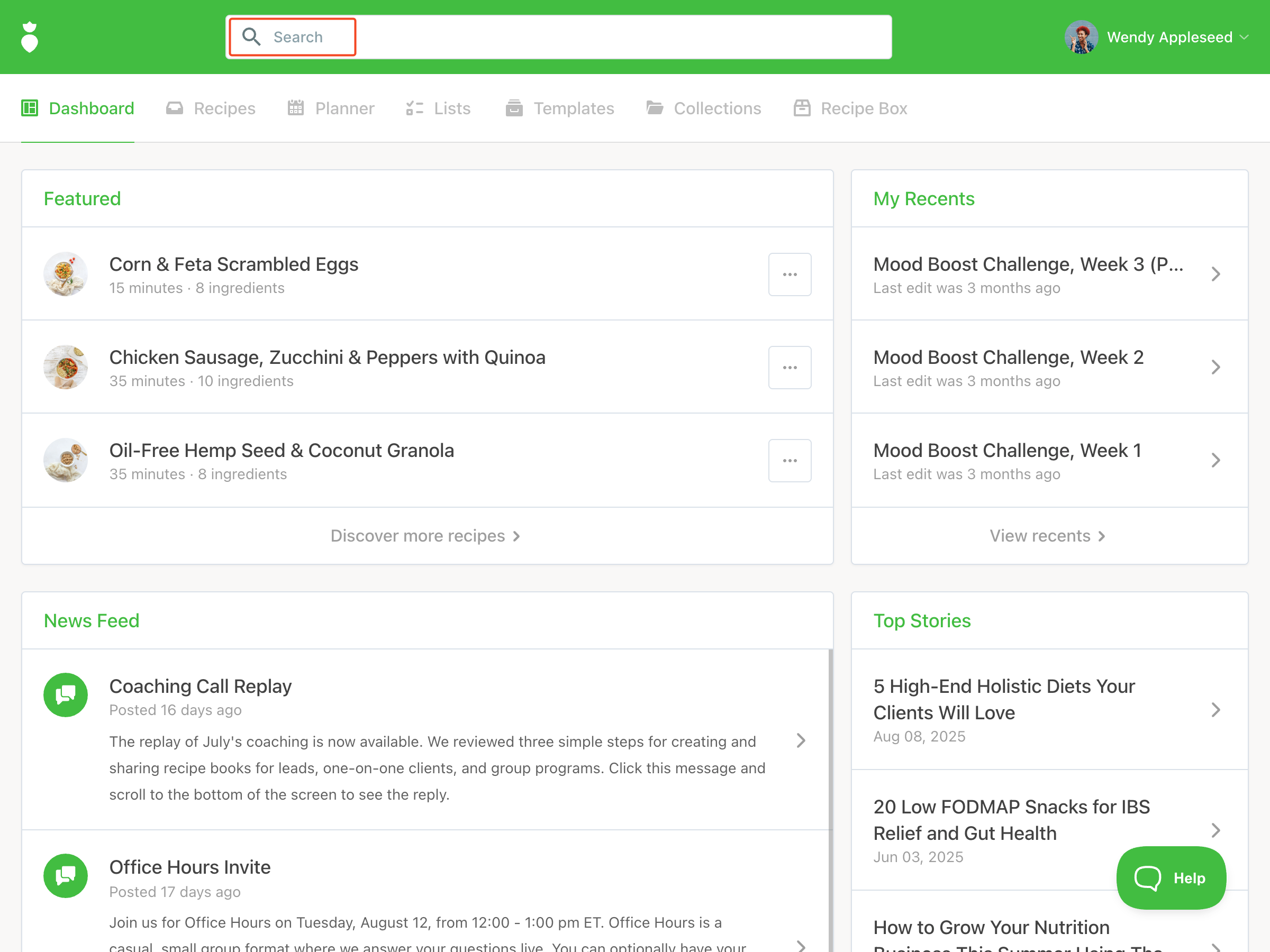Open Mood Boost Challenge Week 2 chevron
This screenshot has width=1270, height=952.
1215,367
